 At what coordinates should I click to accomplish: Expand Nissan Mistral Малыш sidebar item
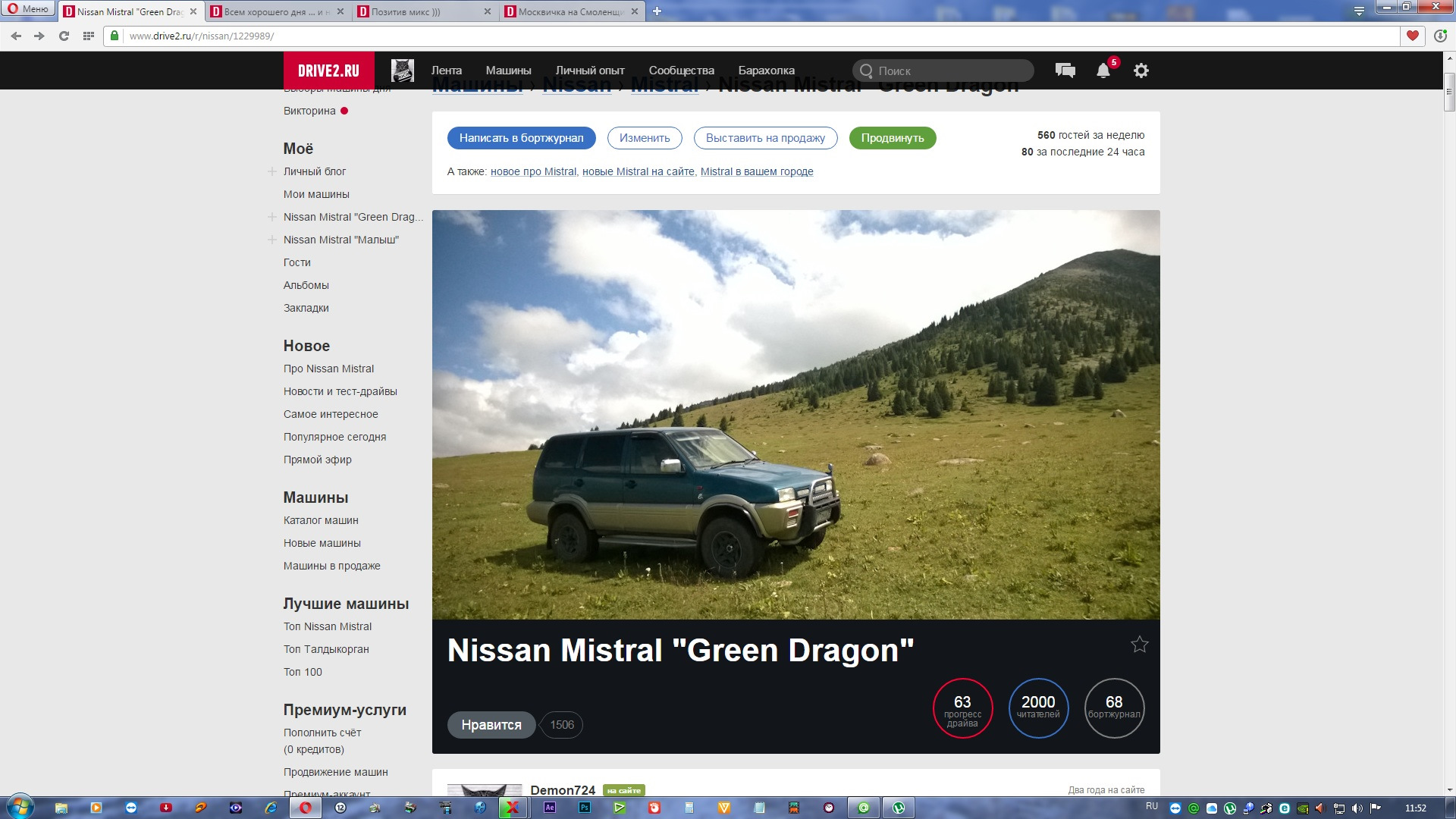(x=271, y=240)
